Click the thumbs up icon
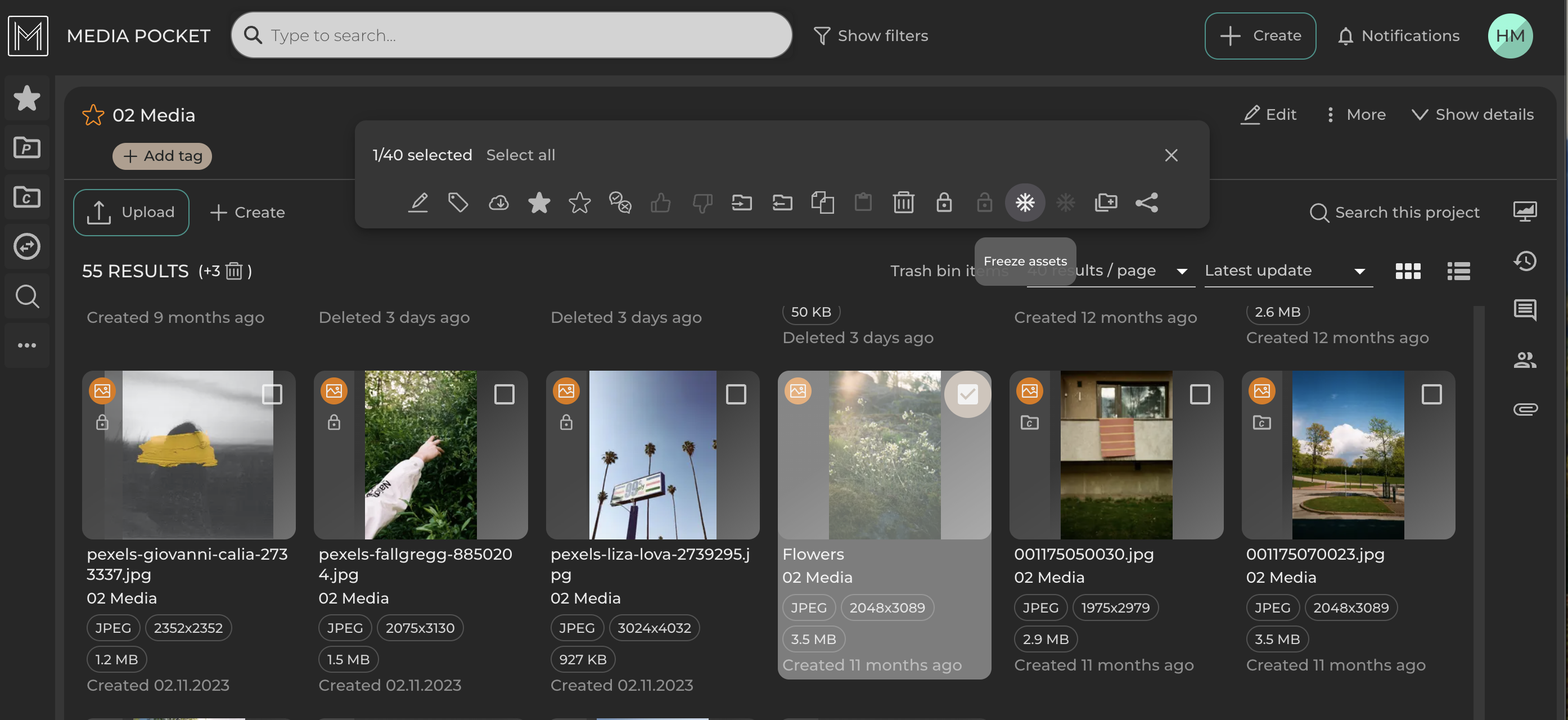The height and width of the screenshot is (720, 1568). 660,202
